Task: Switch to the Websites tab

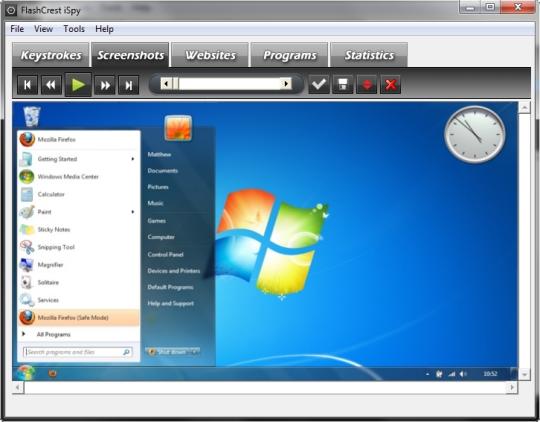Action: 210,55
